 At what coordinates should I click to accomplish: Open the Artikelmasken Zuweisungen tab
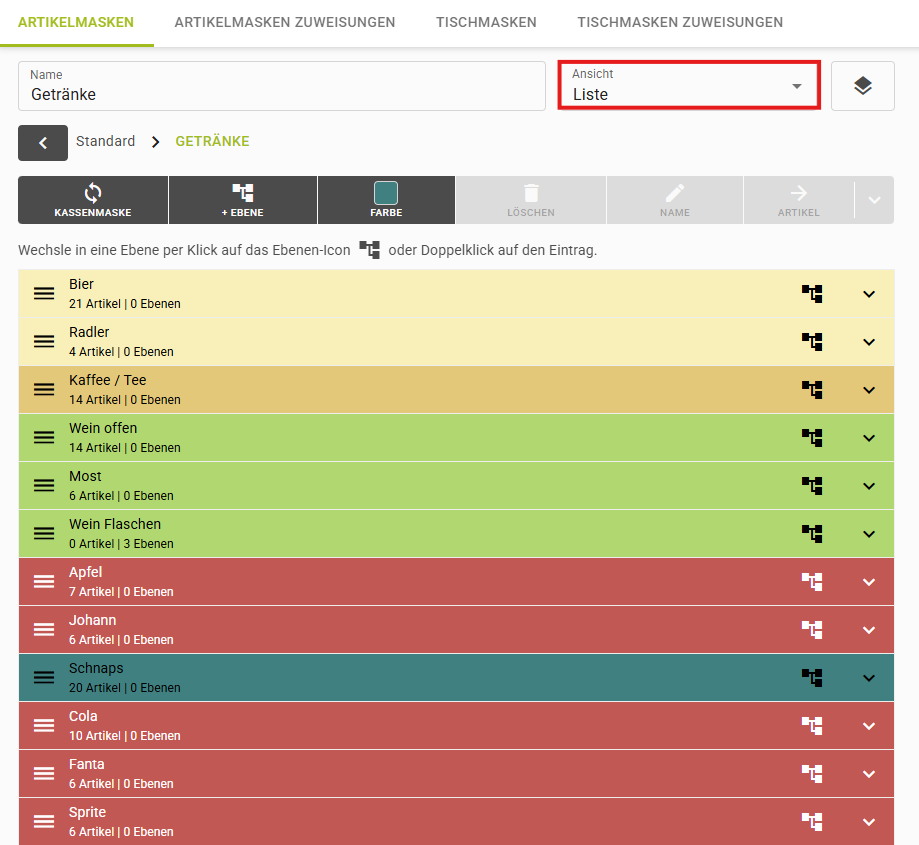coord(284,22)
